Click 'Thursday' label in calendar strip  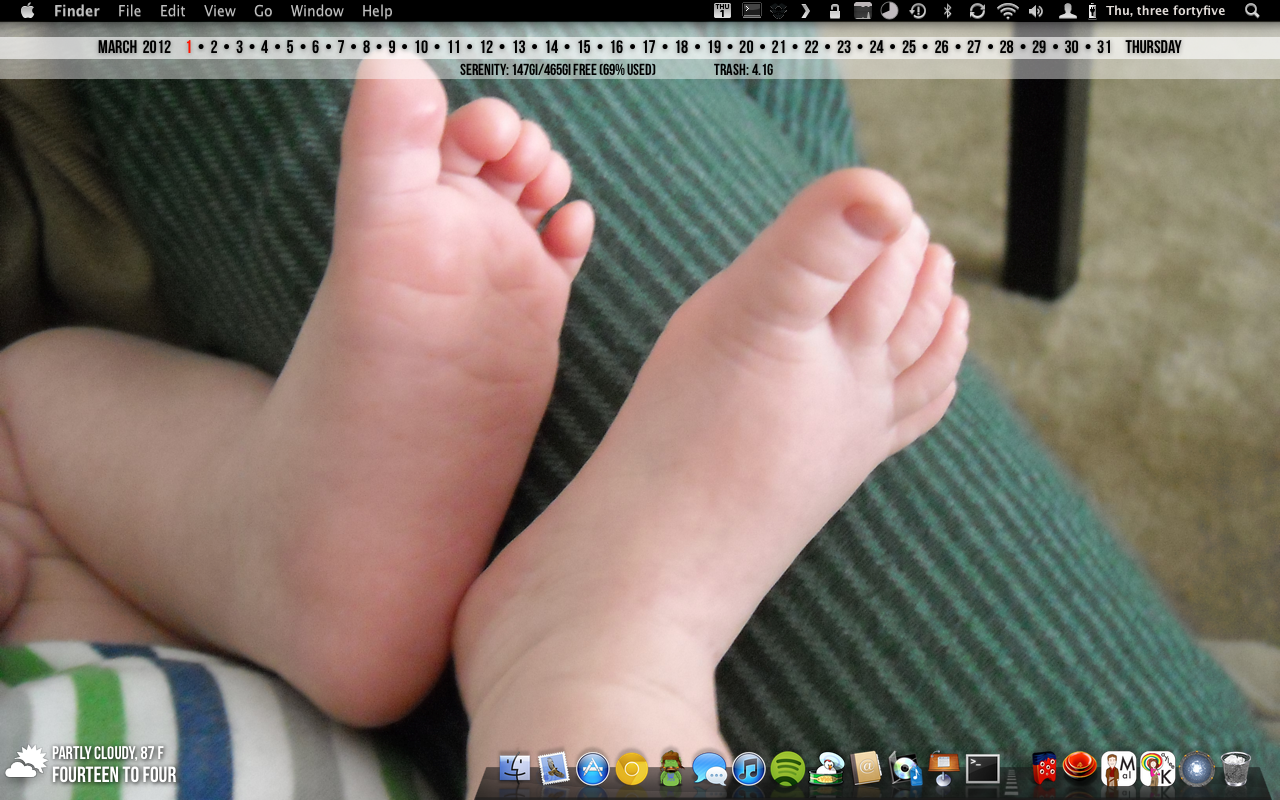(1153, 47)
